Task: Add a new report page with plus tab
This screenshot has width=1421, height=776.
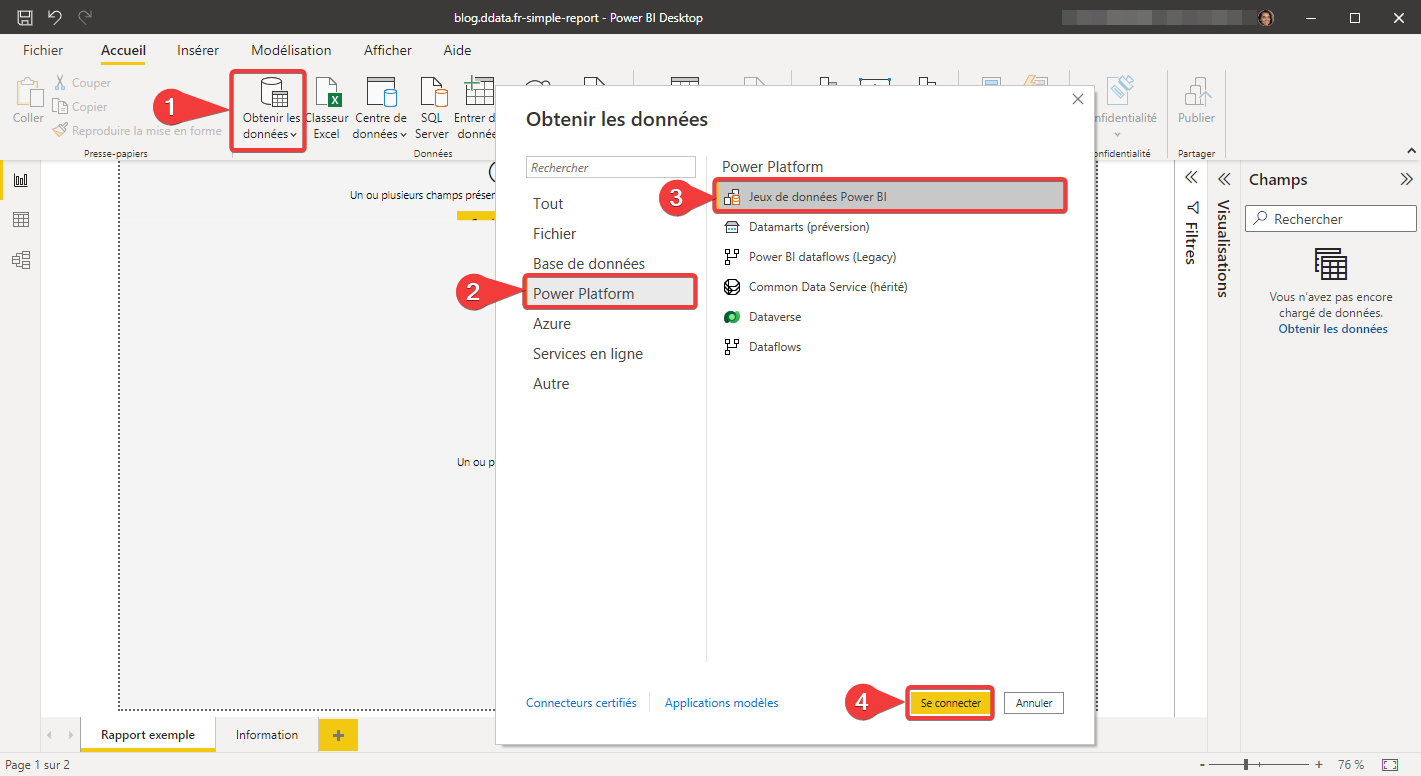Action: pyautogui.click(x=338, y=735)
